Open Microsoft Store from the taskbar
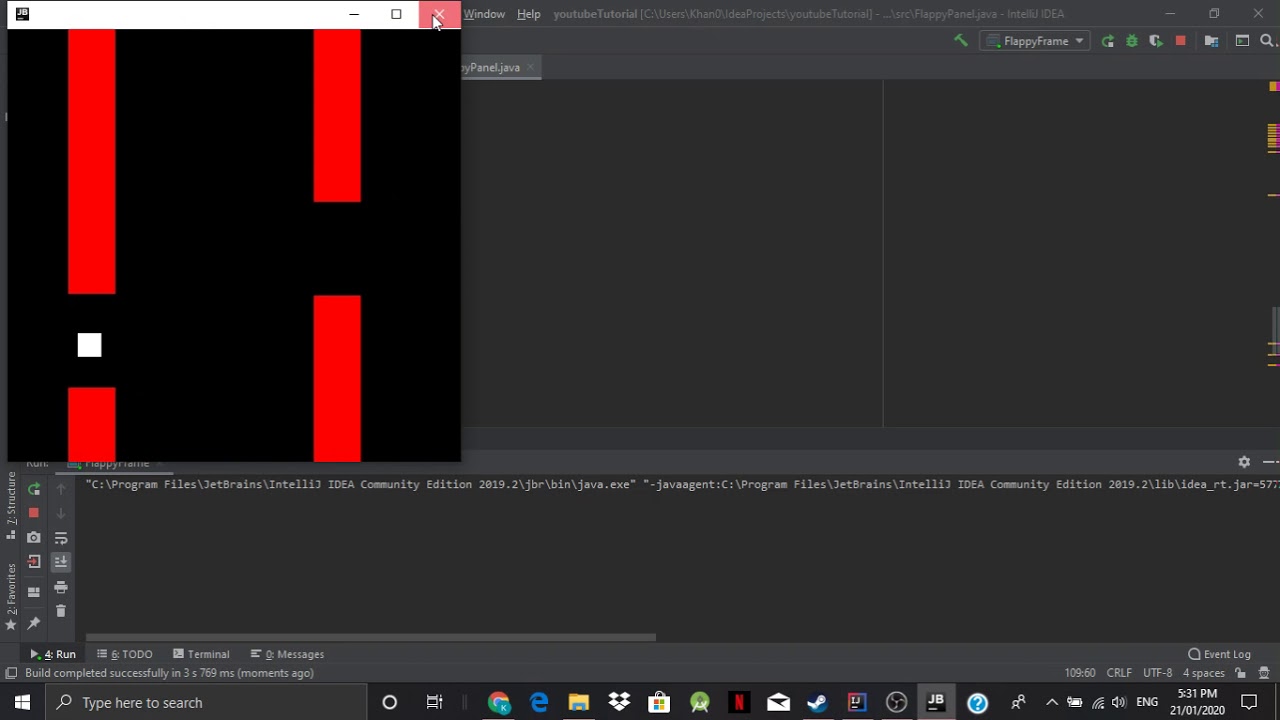1280x720 pixels. point(659,702)
